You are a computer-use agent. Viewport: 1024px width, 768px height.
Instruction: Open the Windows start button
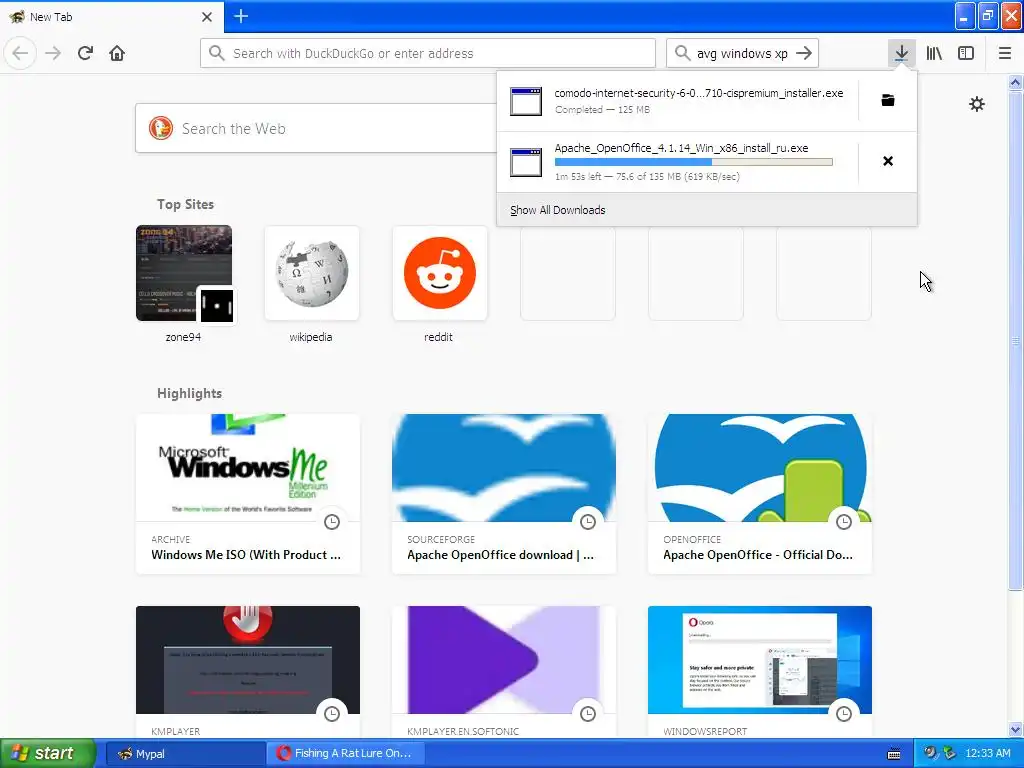[x=48, y=753]
